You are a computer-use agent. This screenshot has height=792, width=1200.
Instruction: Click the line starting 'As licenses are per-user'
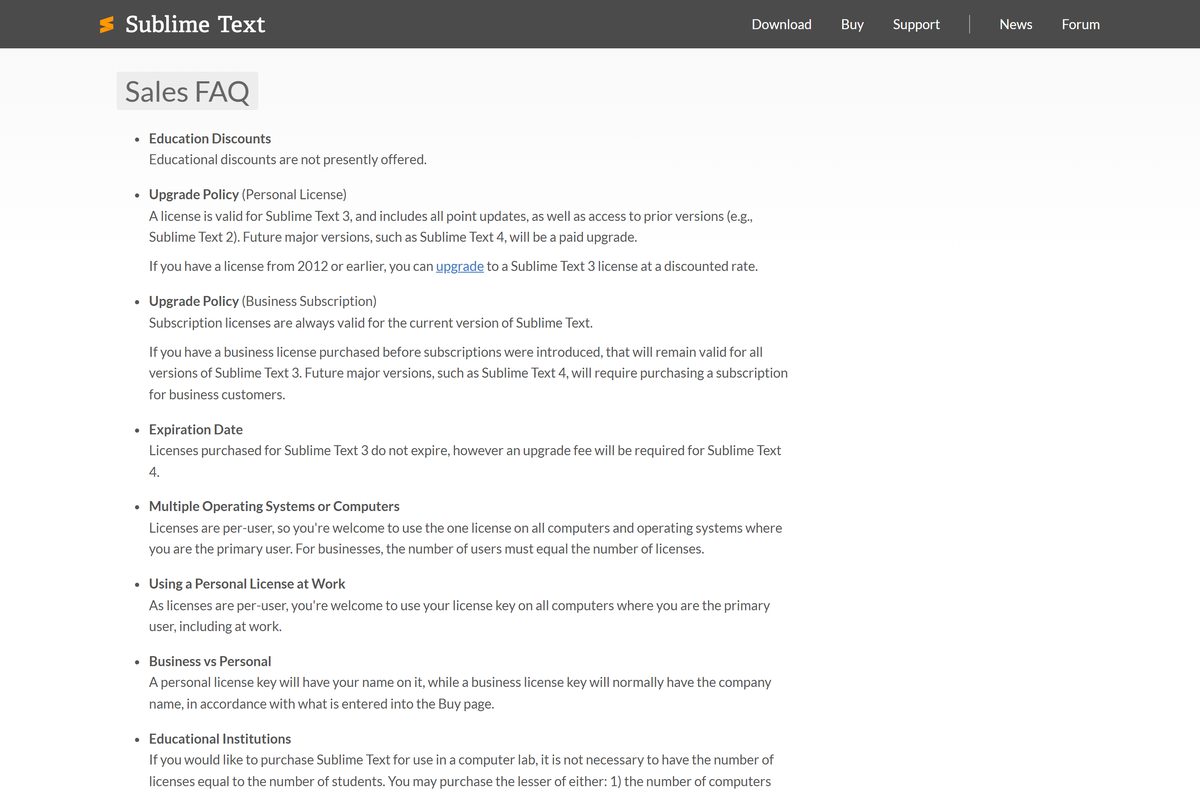click(459, 605)
